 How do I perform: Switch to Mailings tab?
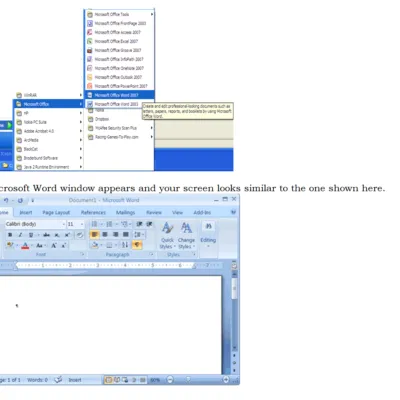[x=126, y=213]
